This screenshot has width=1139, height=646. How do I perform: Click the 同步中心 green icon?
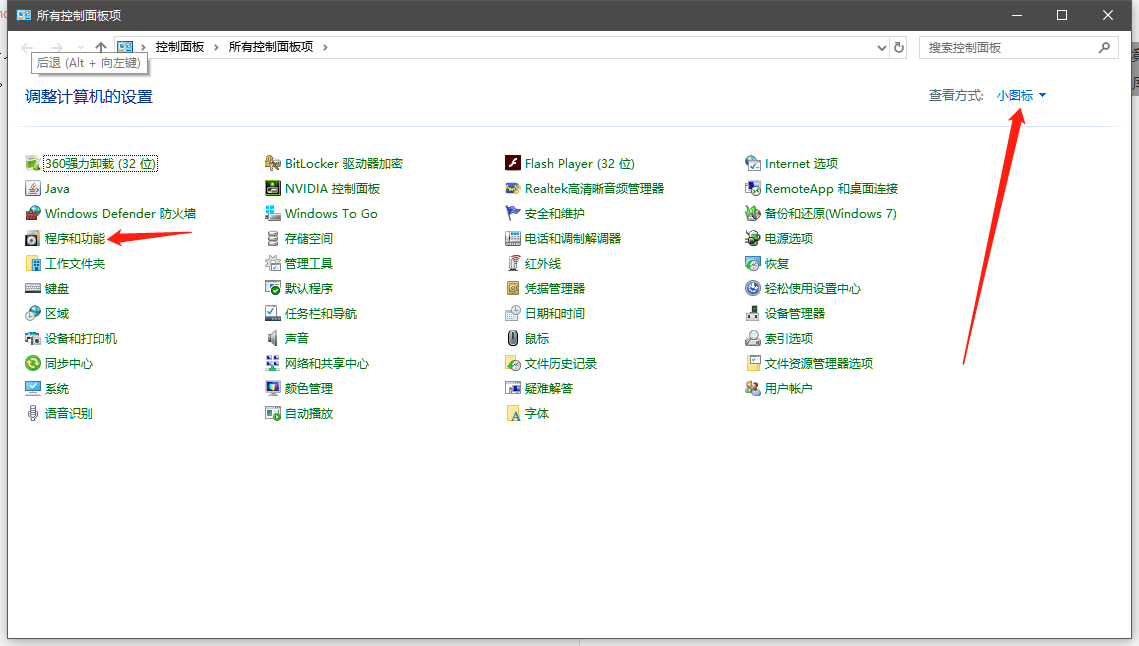pos(33,363)
